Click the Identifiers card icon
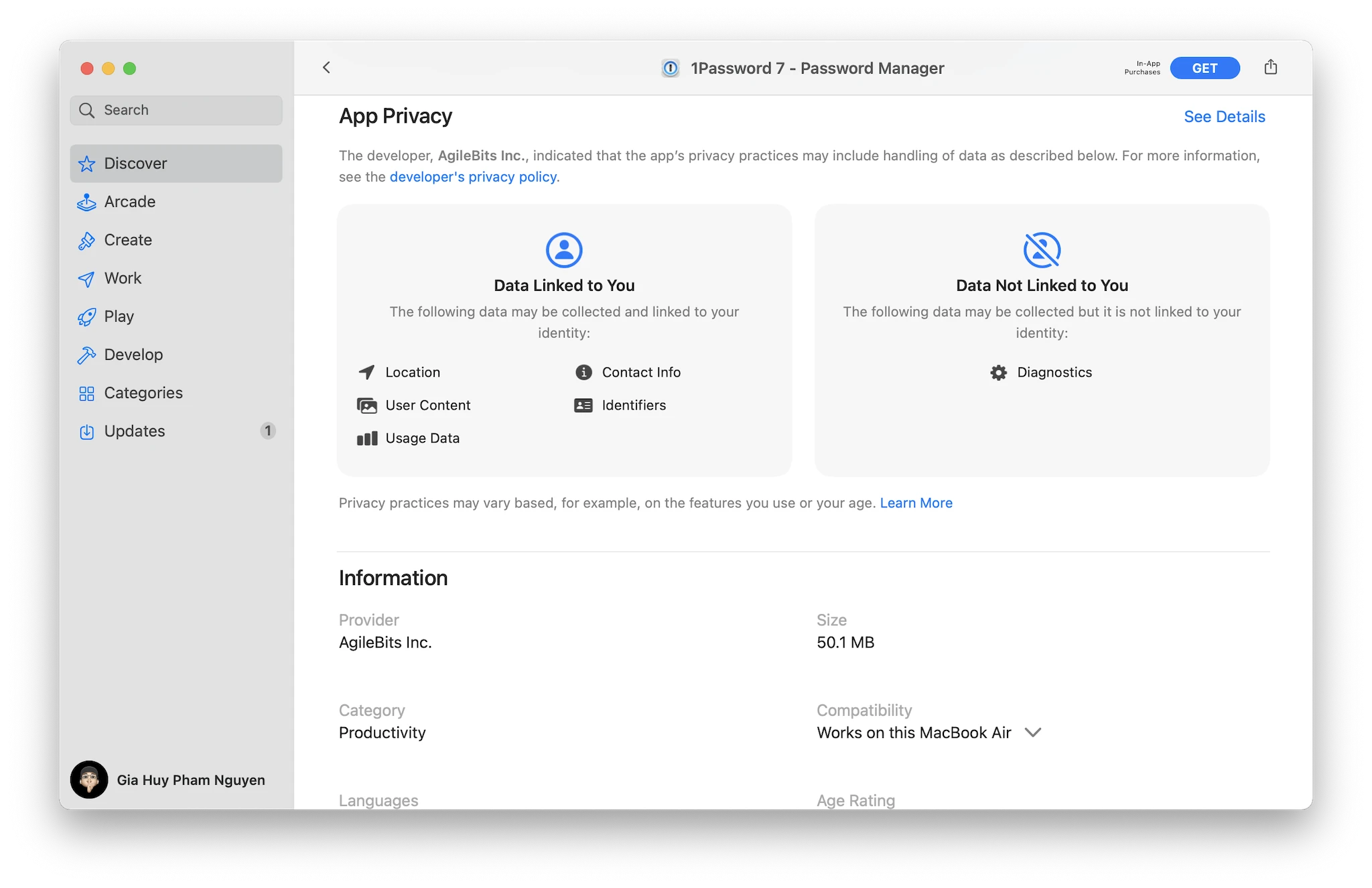The image size is (1372, 888). [x=584, y=405]
